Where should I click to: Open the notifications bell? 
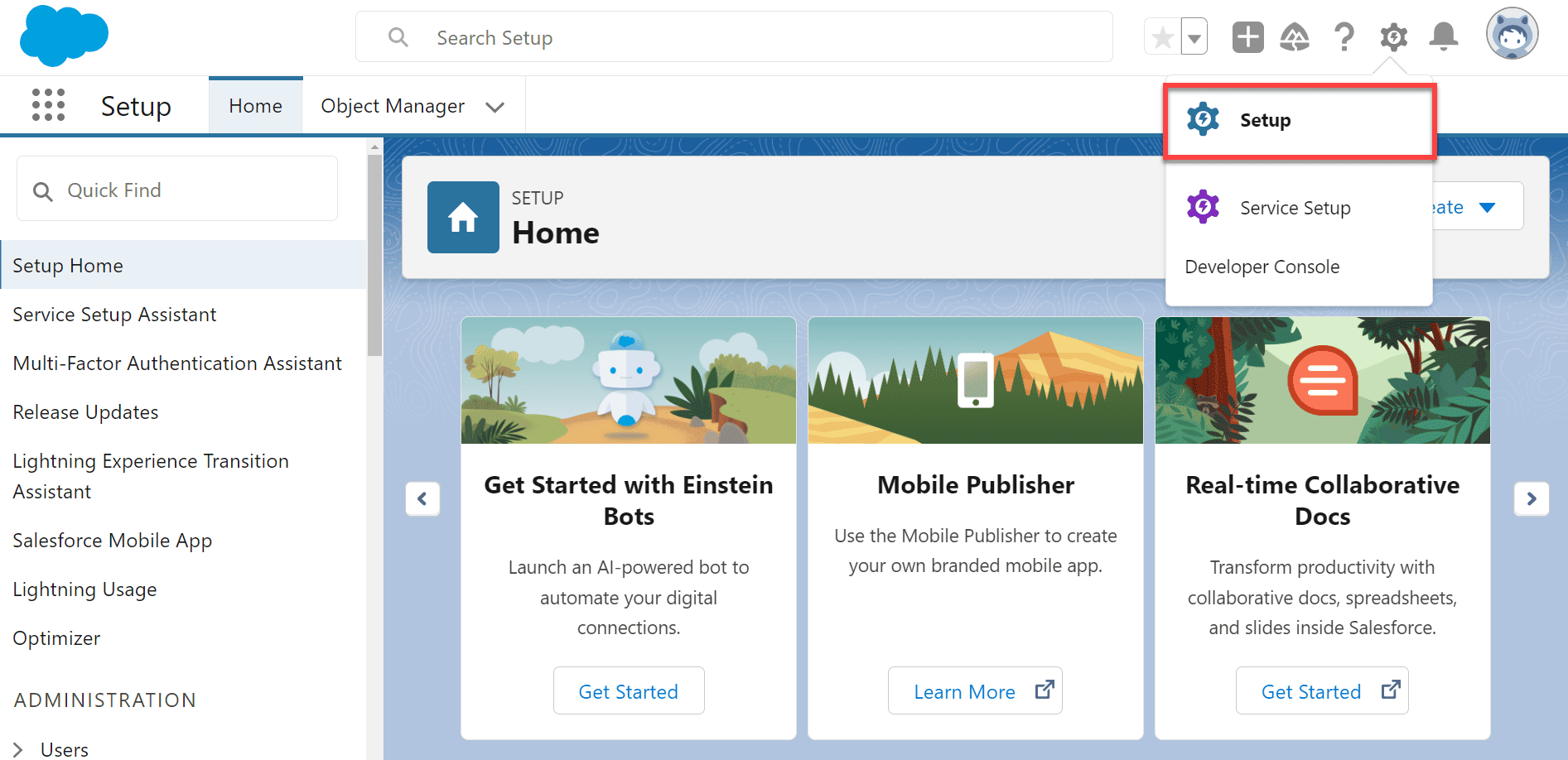point(1443,36)
